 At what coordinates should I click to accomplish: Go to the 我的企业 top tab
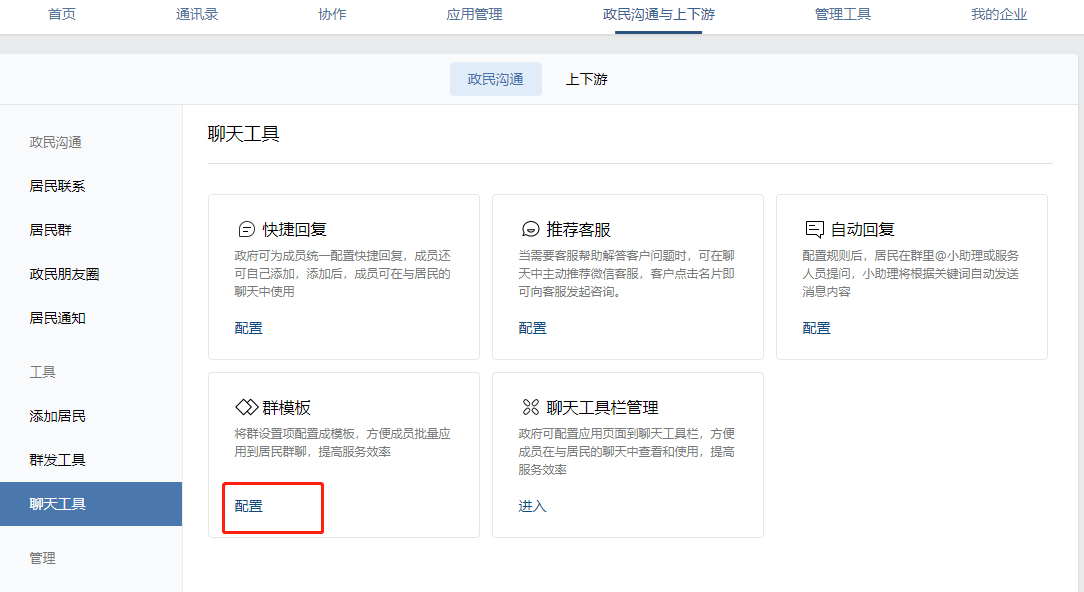(999, 15)
